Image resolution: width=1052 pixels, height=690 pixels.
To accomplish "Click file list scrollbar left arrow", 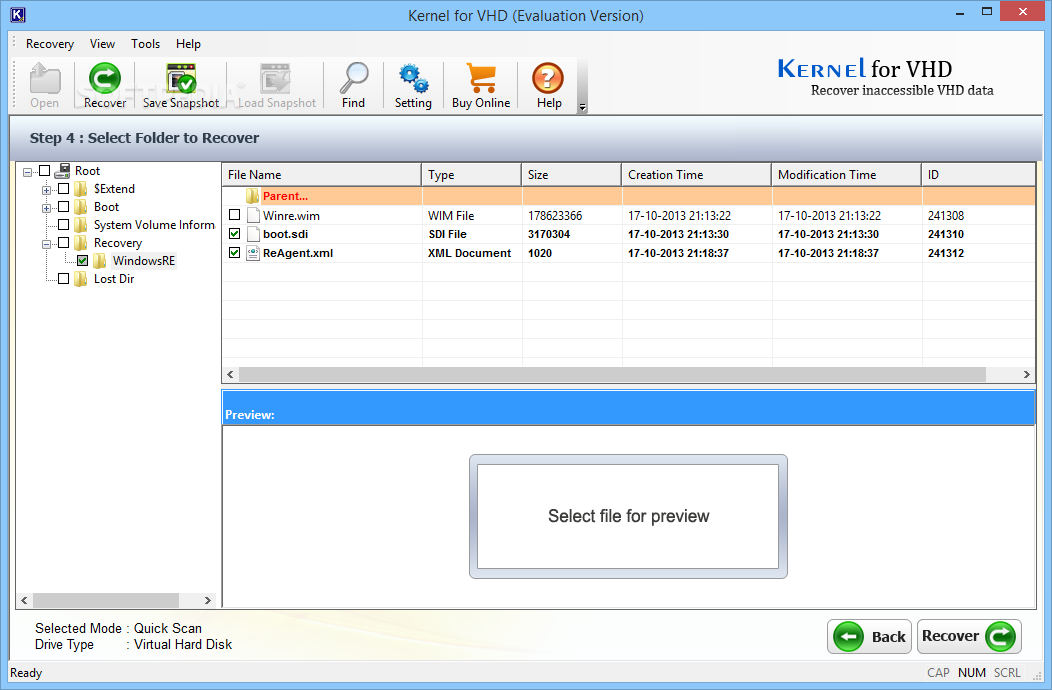I will tap(231, 375).
